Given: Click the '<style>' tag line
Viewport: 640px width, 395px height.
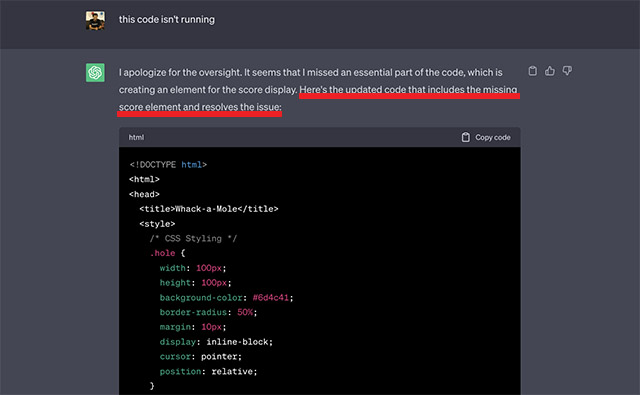Looking at the screenshot, I should pyautogui.click(x=157, y=224).
